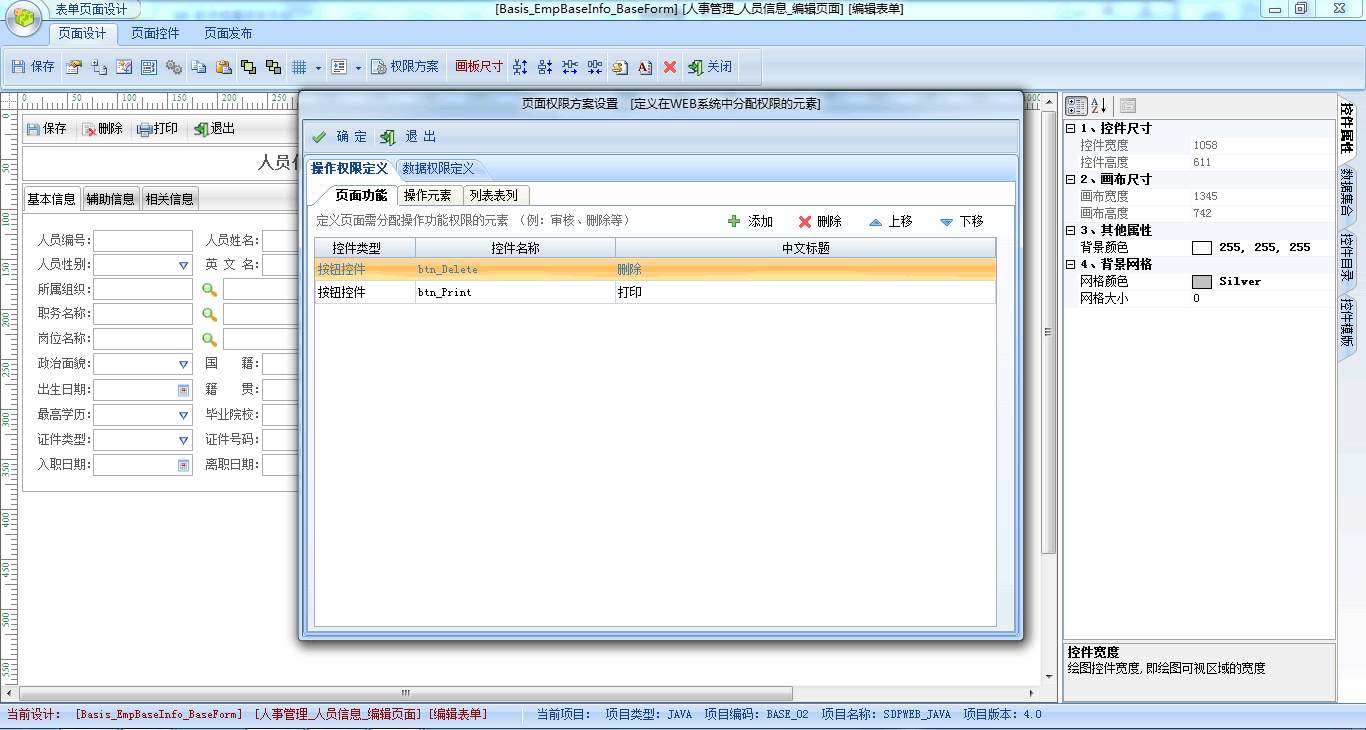Viewport: 1366px width, 730px height.
Task: Select 辅助信息 tab on the form canvas
Action: [x=110, y=199]
